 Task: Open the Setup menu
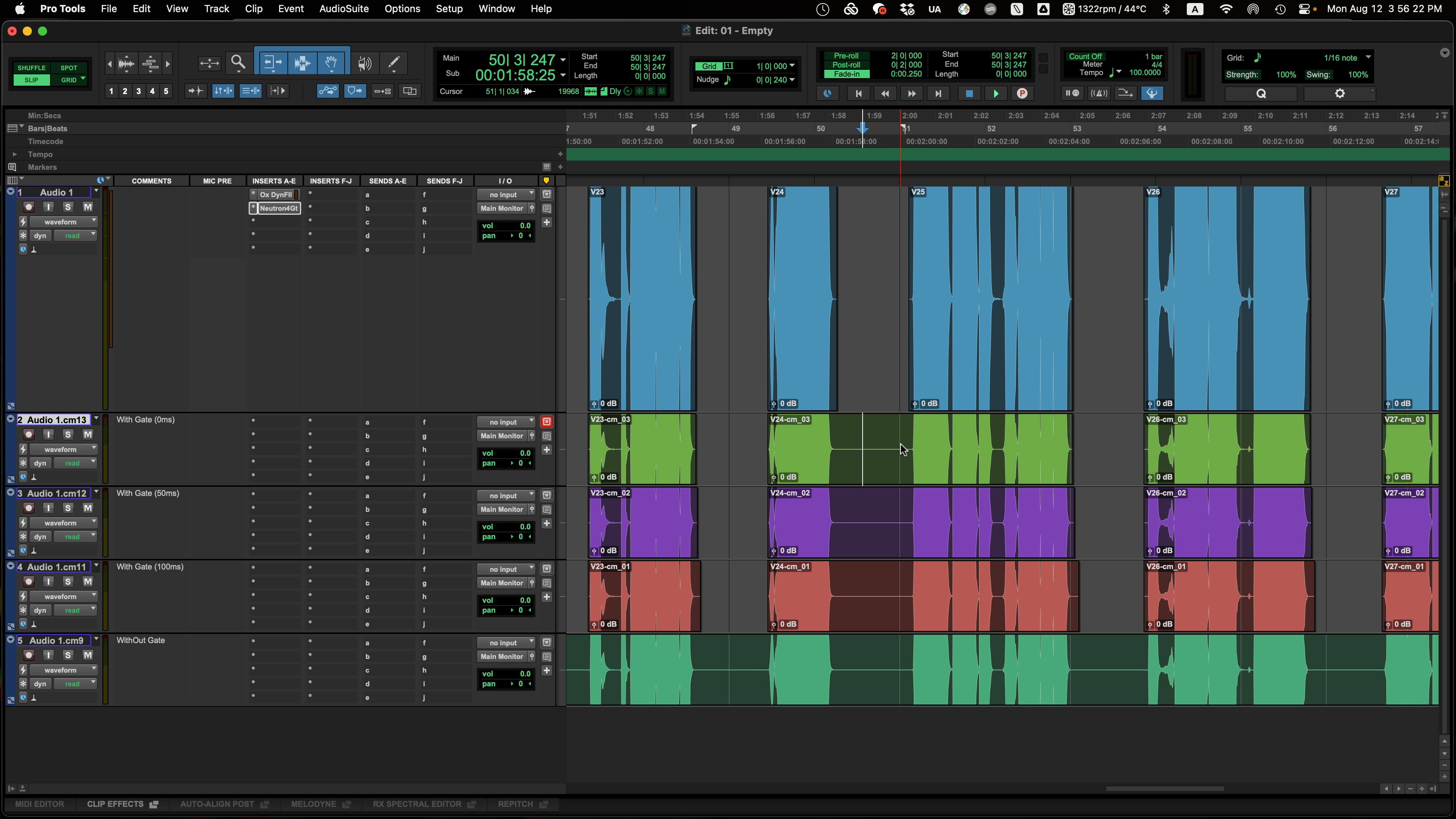pyautogui.click(x=449, y=9)
